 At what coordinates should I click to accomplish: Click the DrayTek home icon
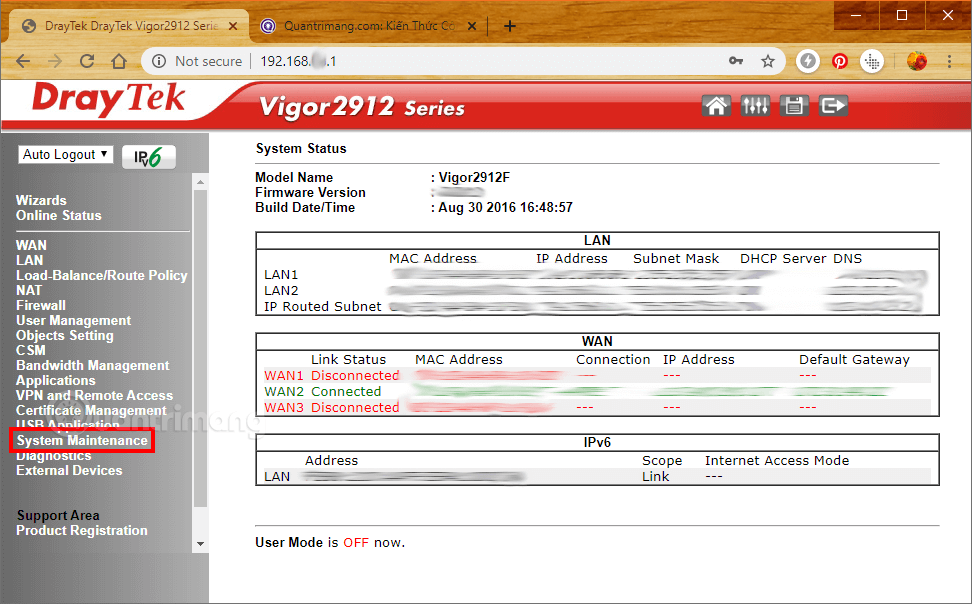[x=716, y=106]
